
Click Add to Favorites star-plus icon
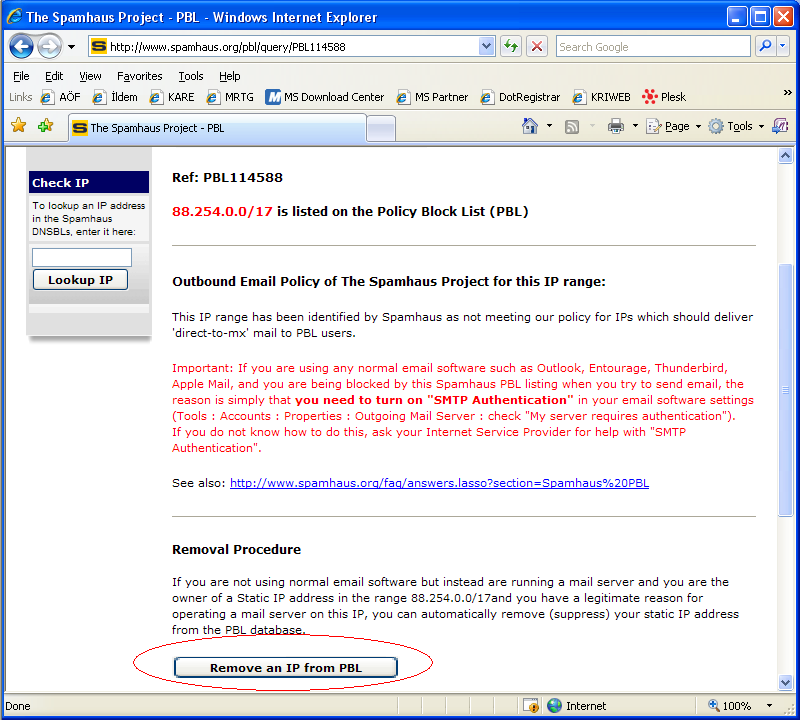[x=45, y=126]
